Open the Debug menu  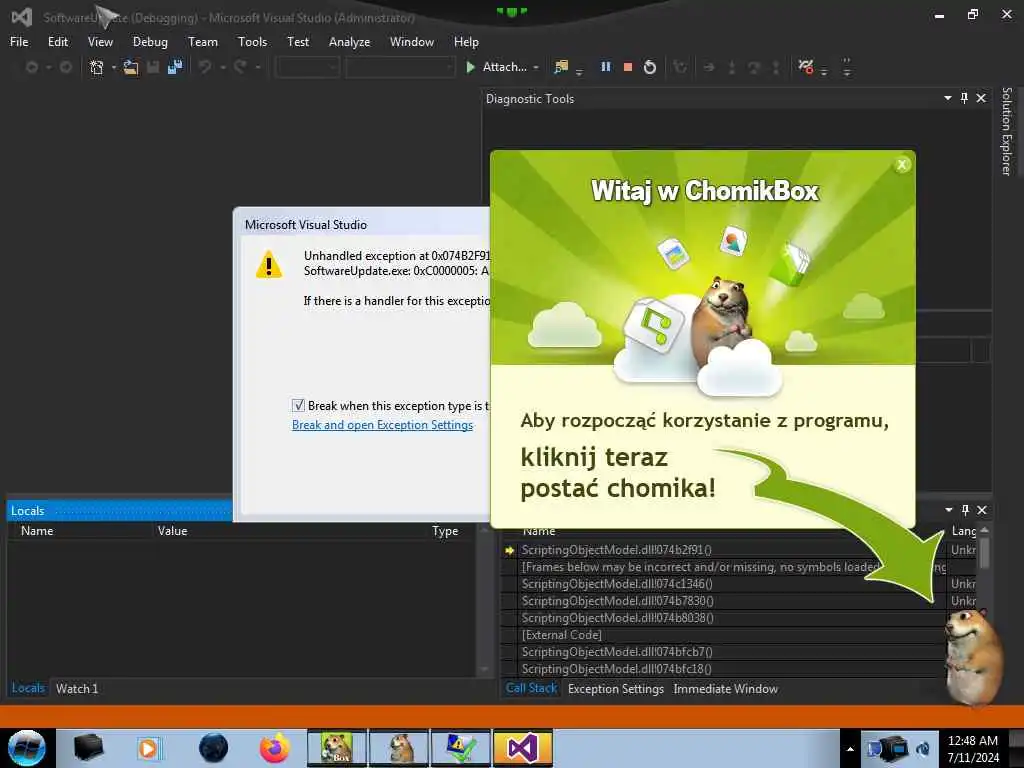[150, 42]
